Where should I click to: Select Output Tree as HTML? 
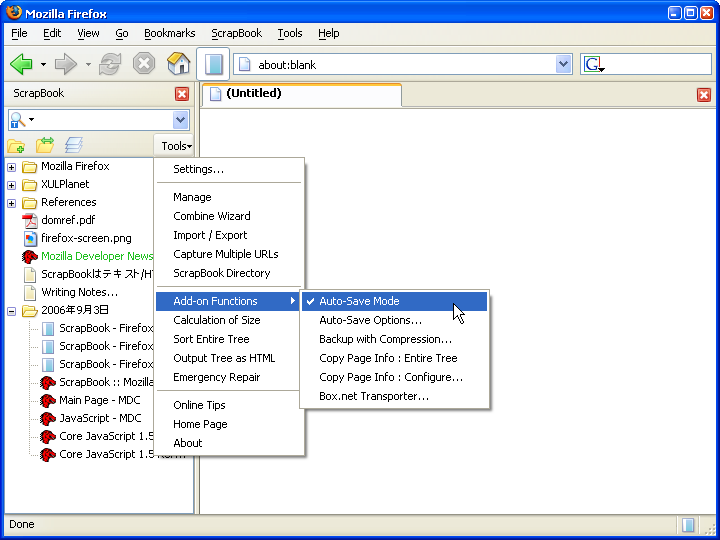click(229, 358)
